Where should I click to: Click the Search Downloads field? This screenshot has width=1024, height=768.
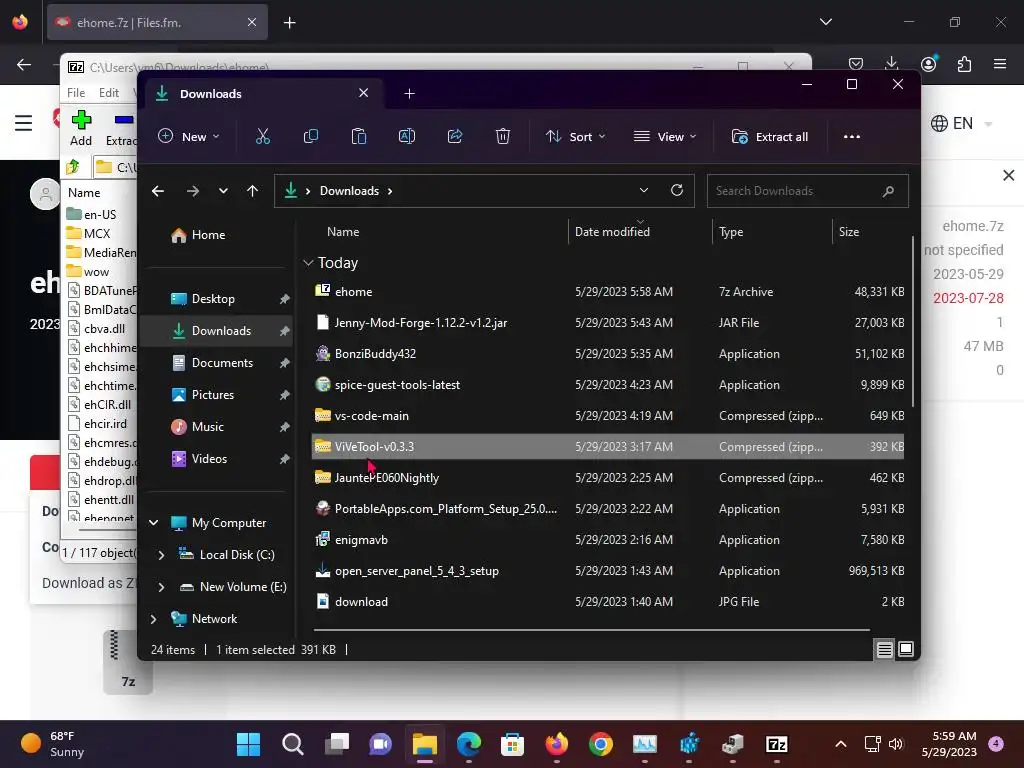coord(807,191)
